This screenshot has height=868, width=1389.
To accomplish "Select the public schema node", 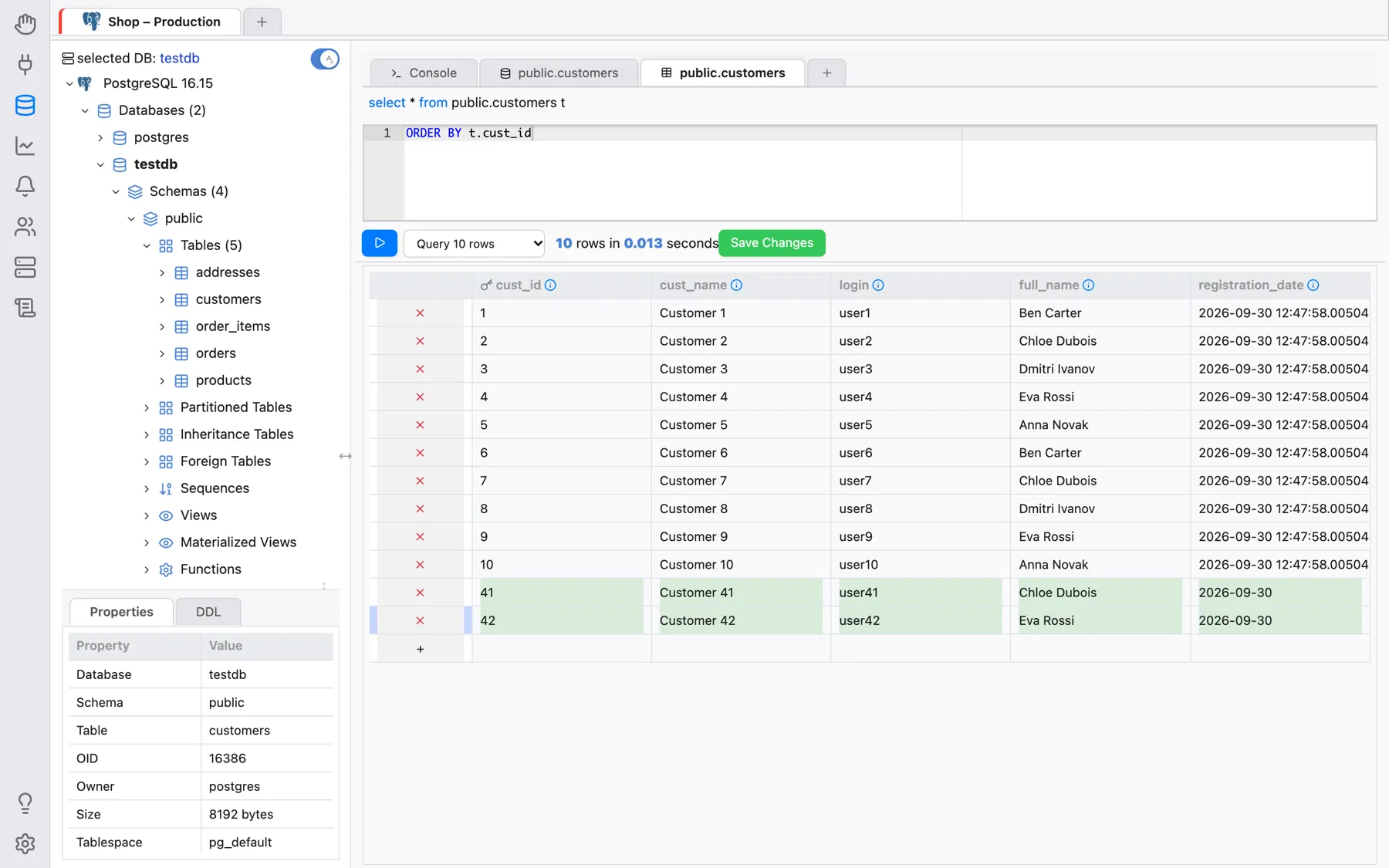I will (x=184, y=218).
